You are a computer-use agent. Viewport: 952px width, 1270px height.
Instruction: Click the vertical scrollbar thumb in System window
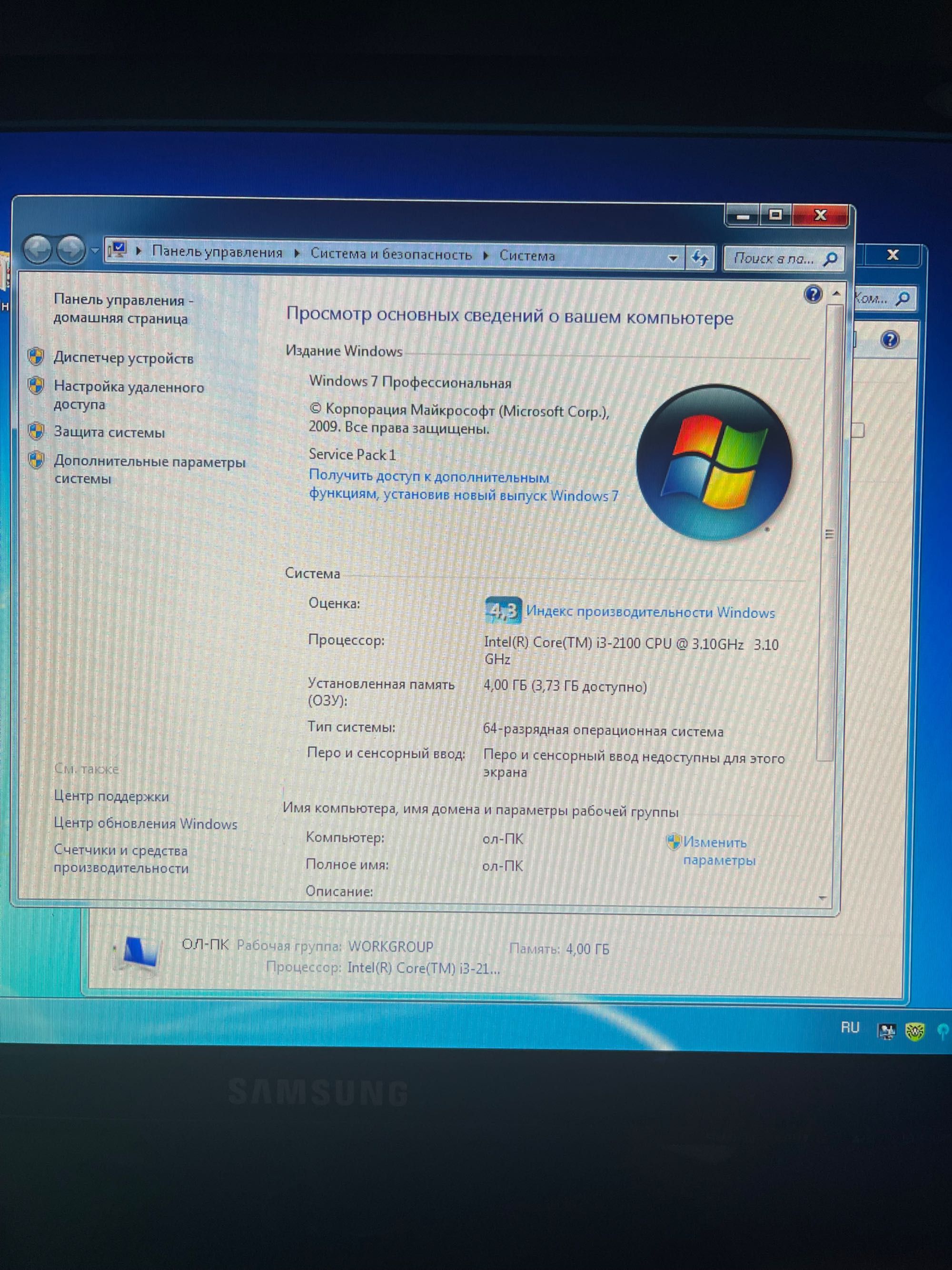pos(829,533)
